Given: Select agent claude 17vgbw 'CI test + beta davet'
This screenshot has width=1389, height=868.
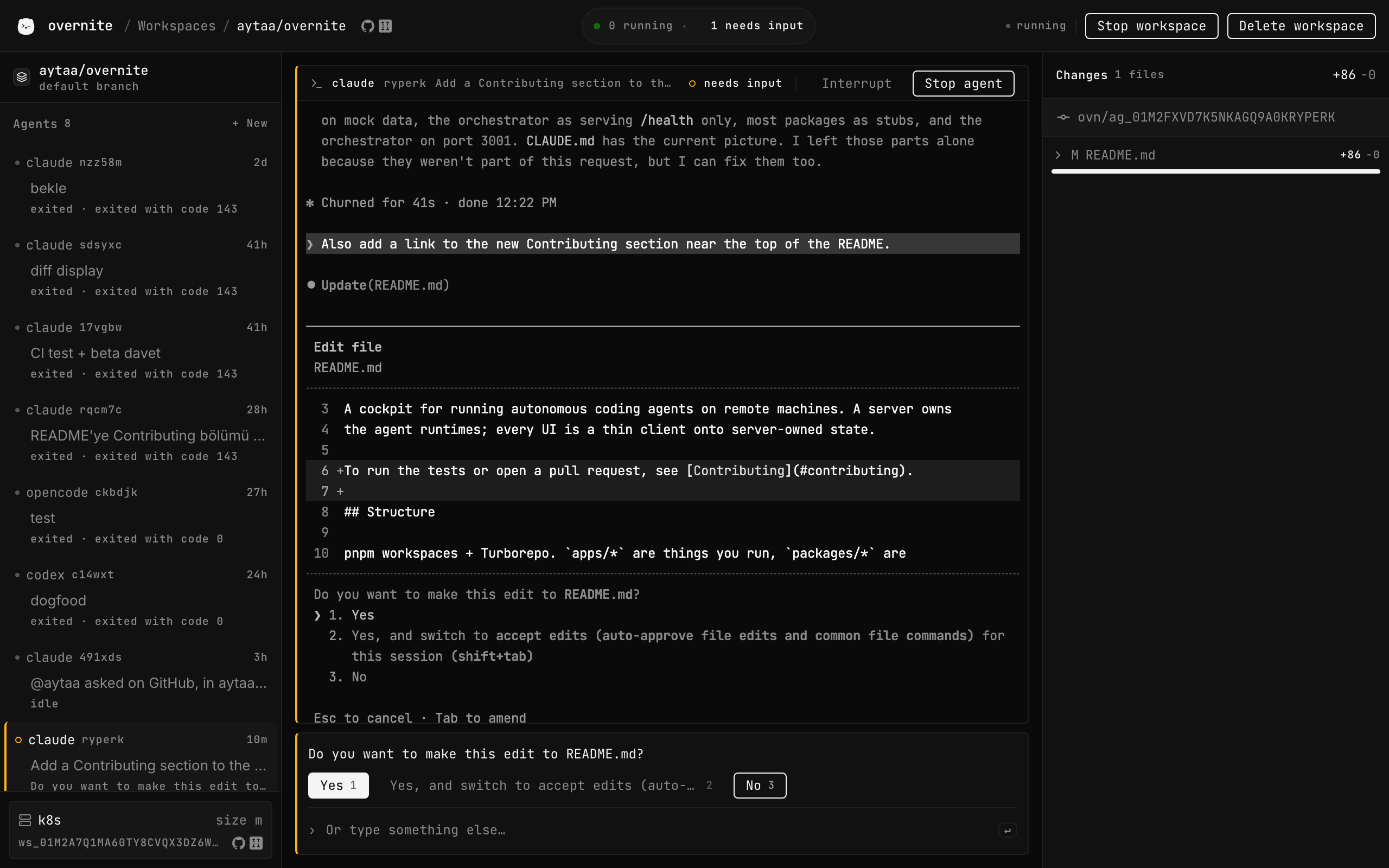Looking at the screenshot, I should tap(141, 350).
